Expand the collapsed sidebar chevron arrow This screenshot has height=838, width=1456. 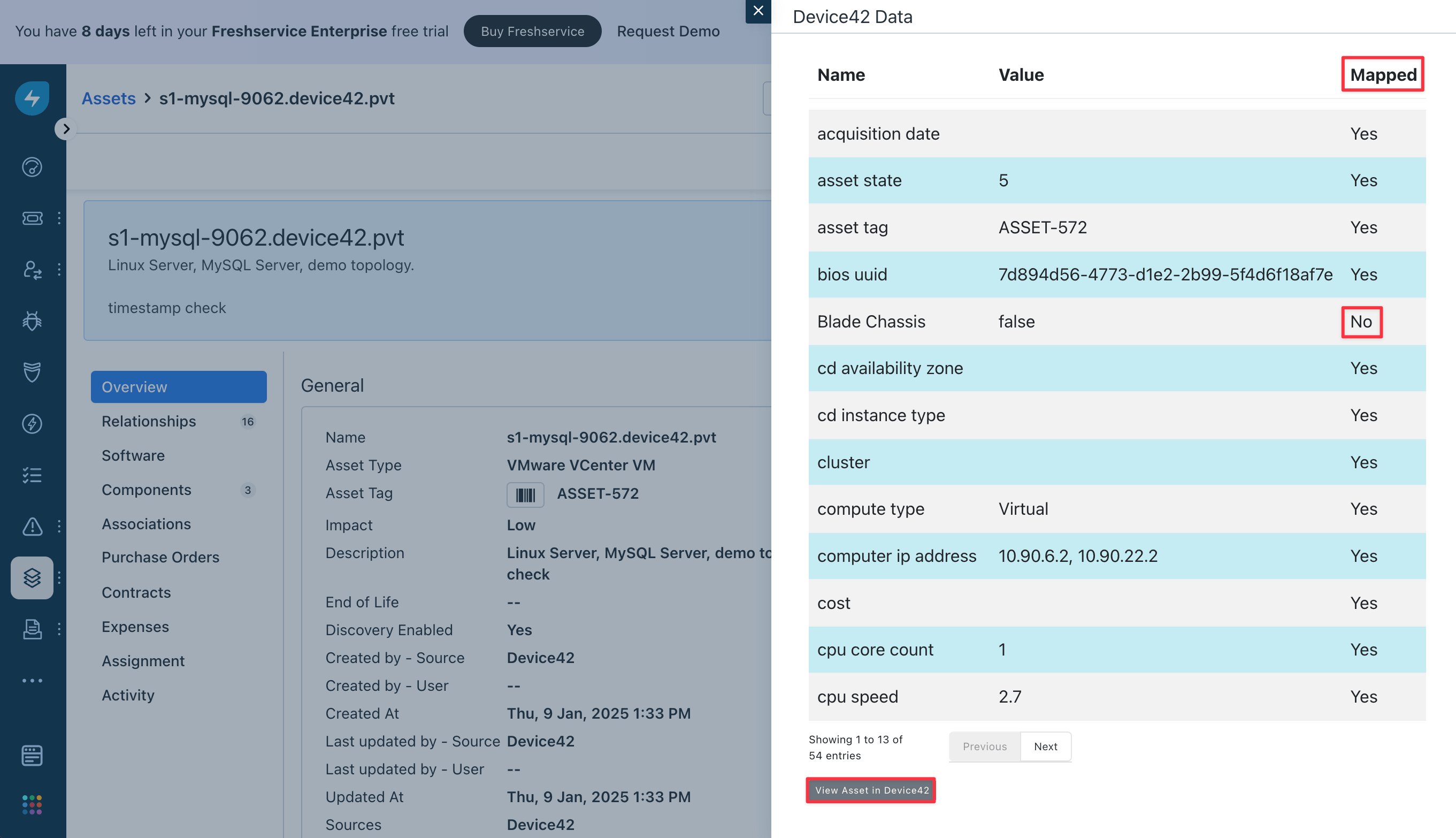[x=66, y=128]
